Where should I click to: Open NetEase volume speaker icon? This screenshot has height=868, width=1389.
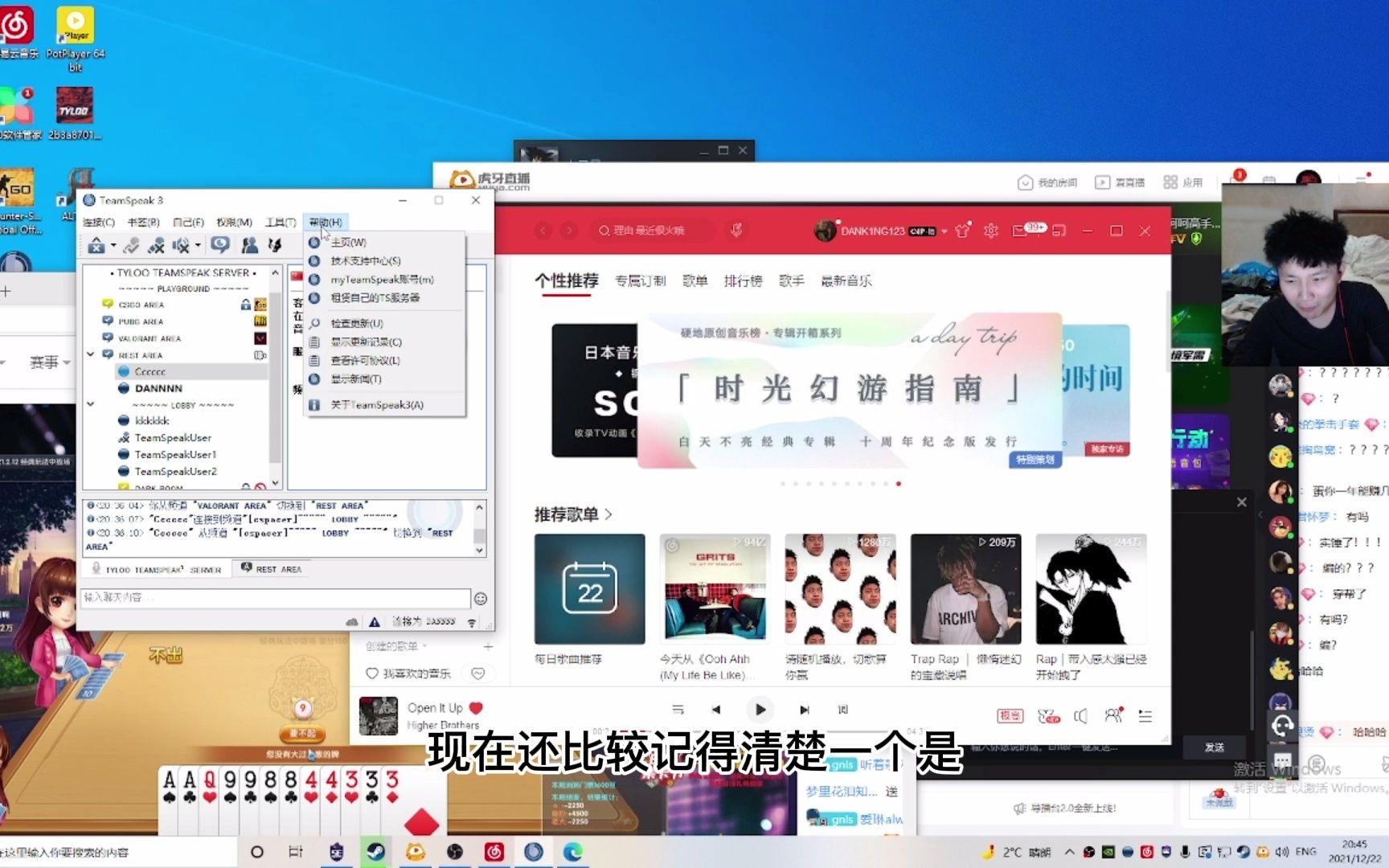(x=1080, y=715)
